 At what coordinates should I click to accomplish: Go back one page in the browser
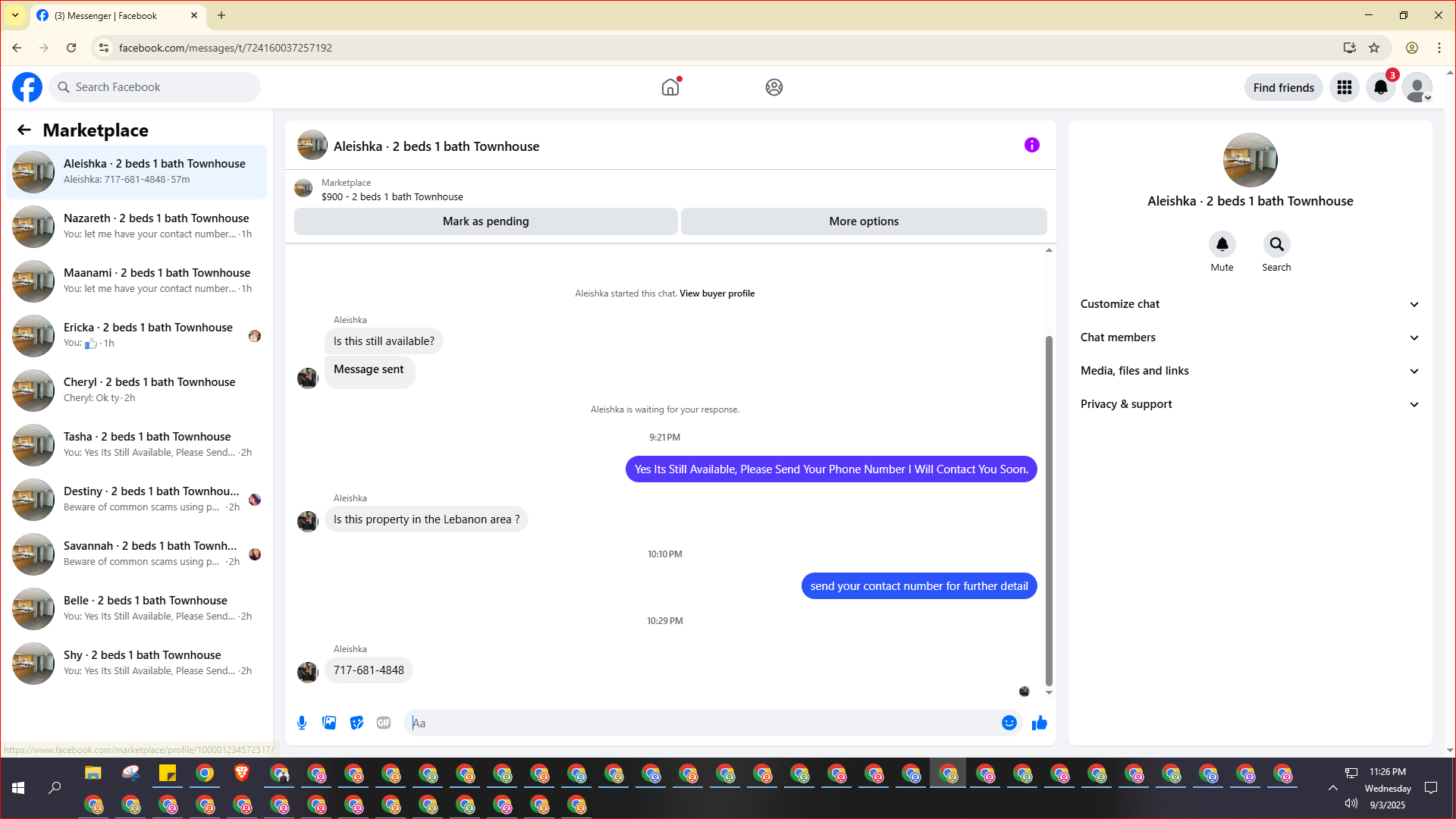pos(17,48)
